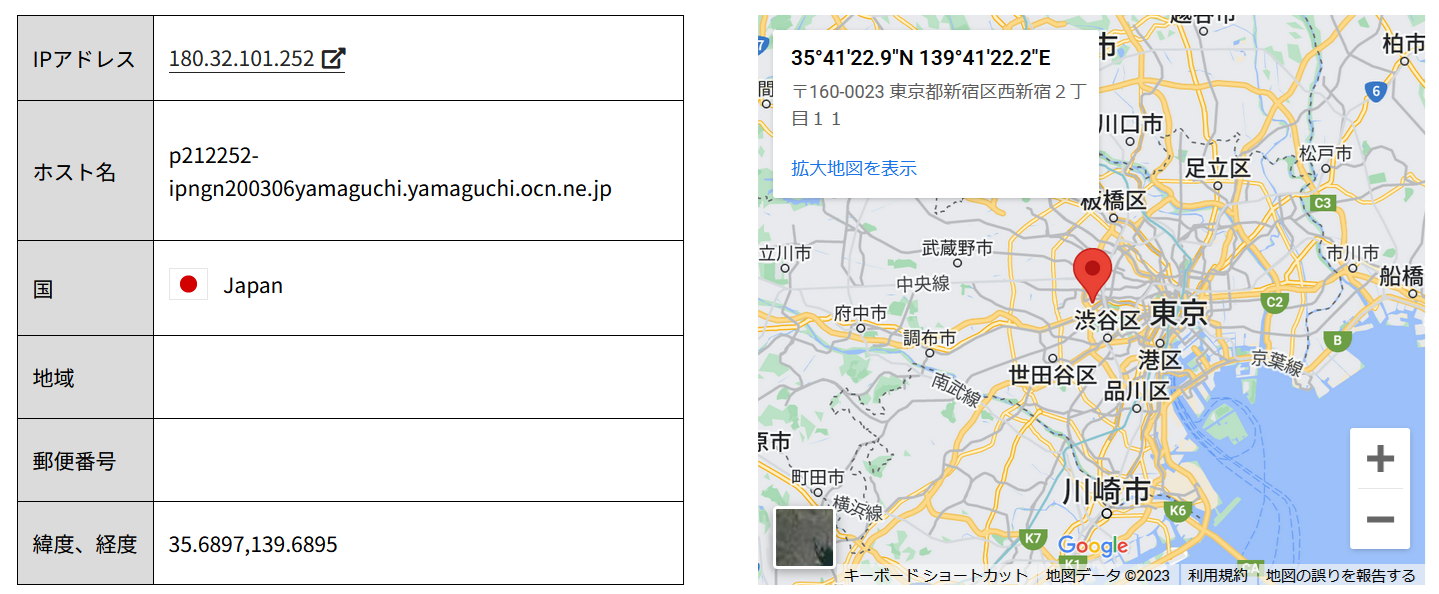Click the Japan flag icon

click(x=188, y=285)
